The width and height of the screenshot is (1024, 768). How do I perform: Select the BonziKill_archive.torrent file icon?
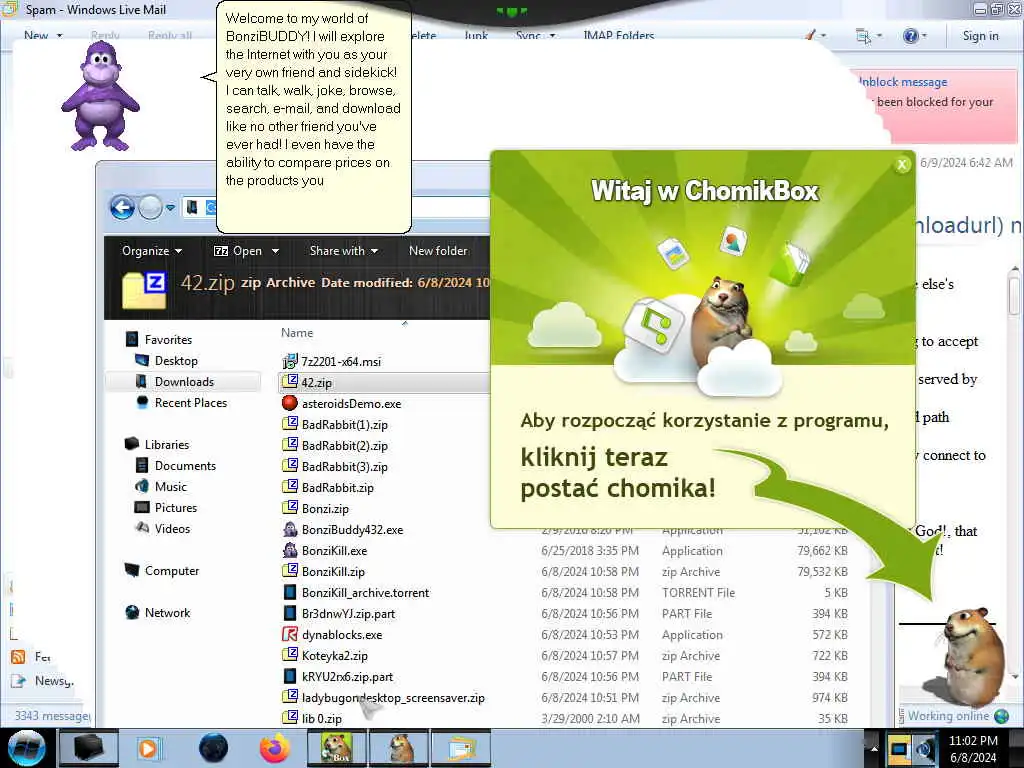289,592
